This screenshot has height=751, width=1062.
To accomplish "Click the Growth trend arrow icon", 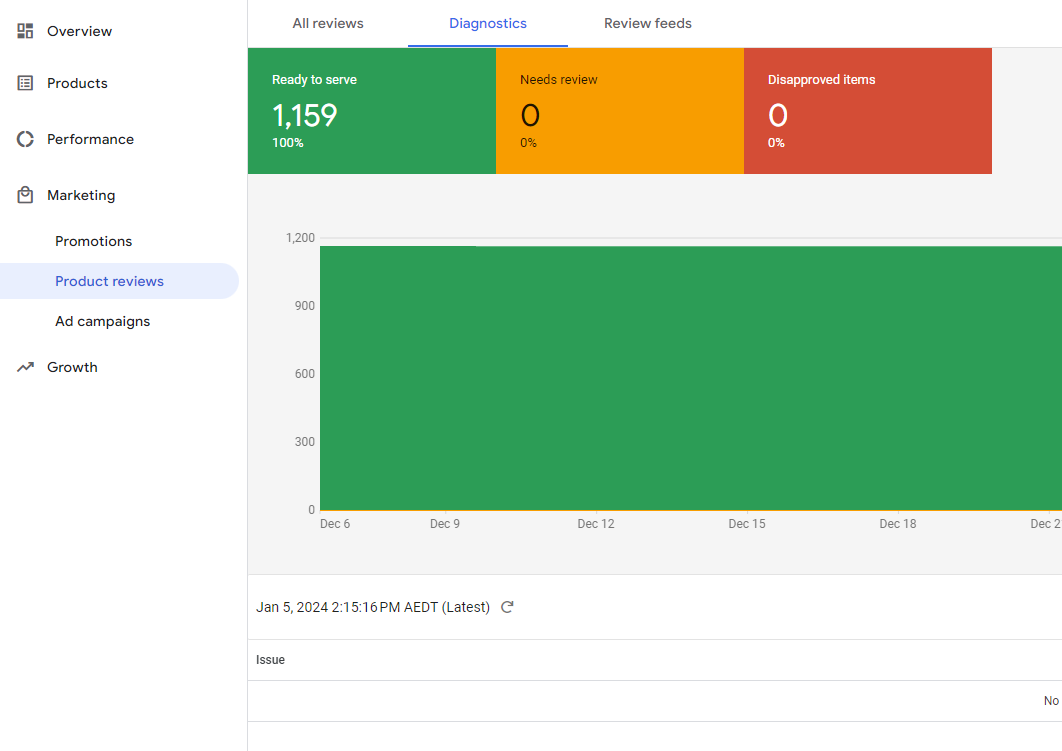I will click(x=25, y=367).
